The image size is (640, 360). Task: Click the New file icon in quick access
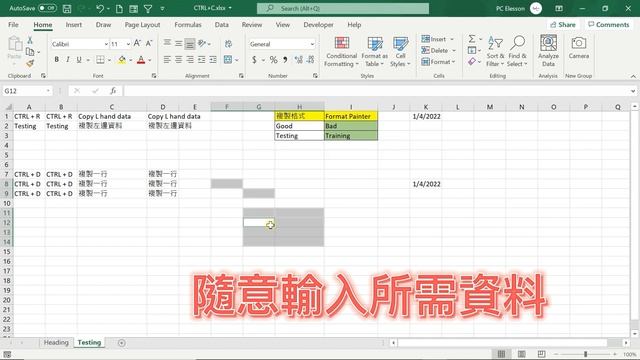pos(119,8)
